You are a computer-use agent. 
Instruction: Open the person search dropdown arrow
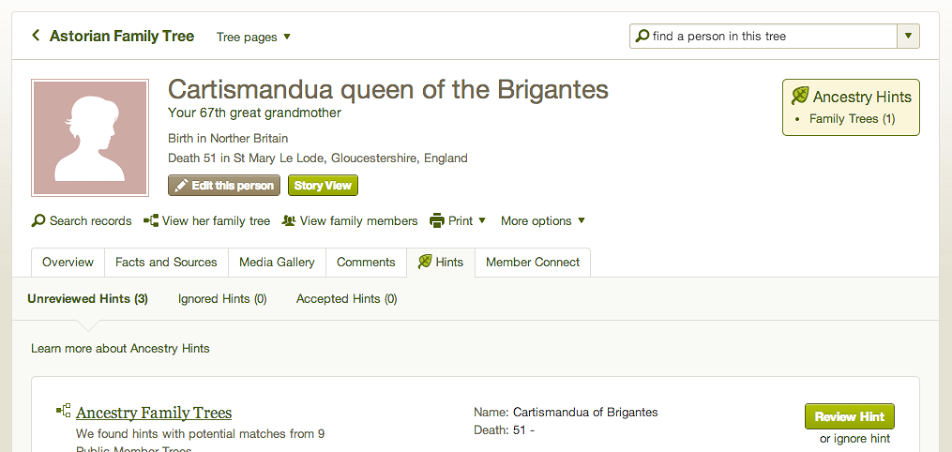pyautogui.click(x=907, y=37)
